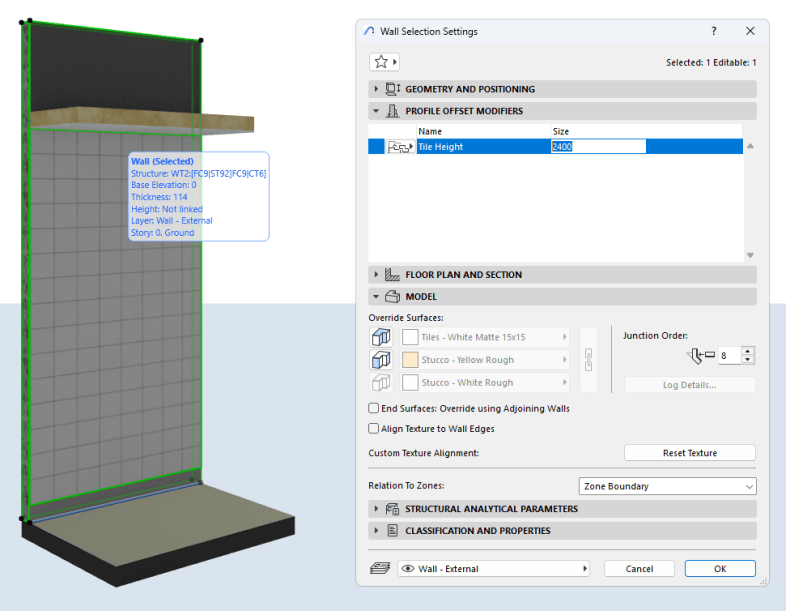Open the Relation To Zones dropdown
This screenshot has height=611, width=786.
tap(667, 487)
